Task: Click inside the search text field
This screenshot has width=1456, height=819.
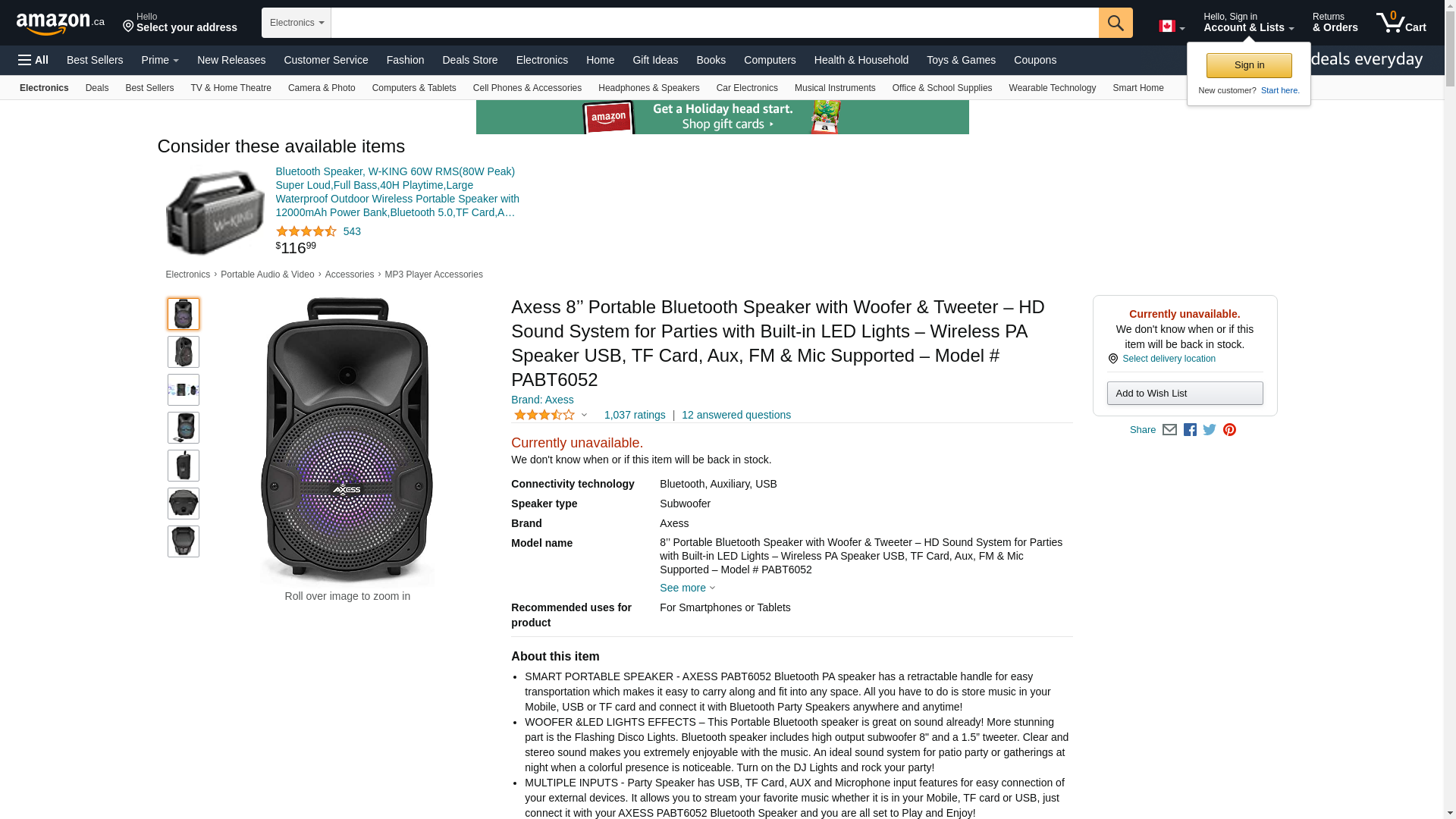Action: [715, 23]
